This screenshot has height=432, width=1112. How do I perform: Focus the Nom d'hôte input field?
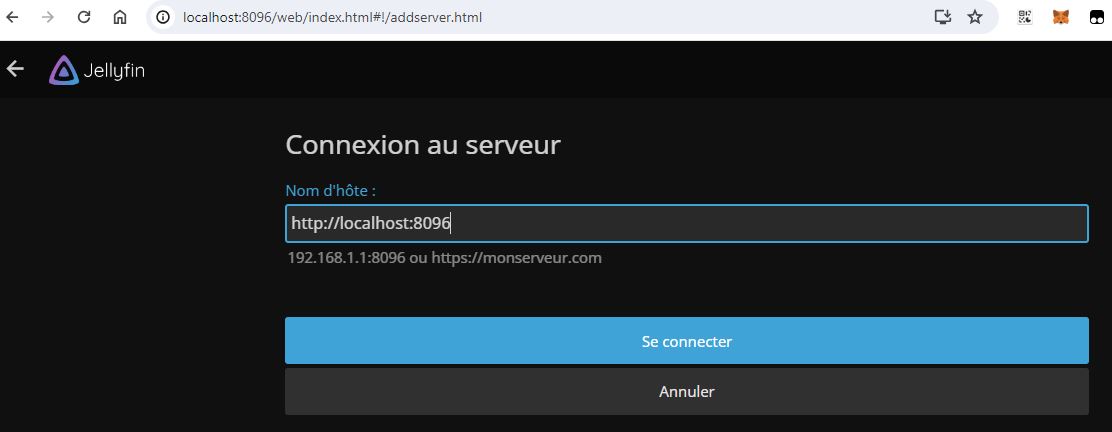686,224
